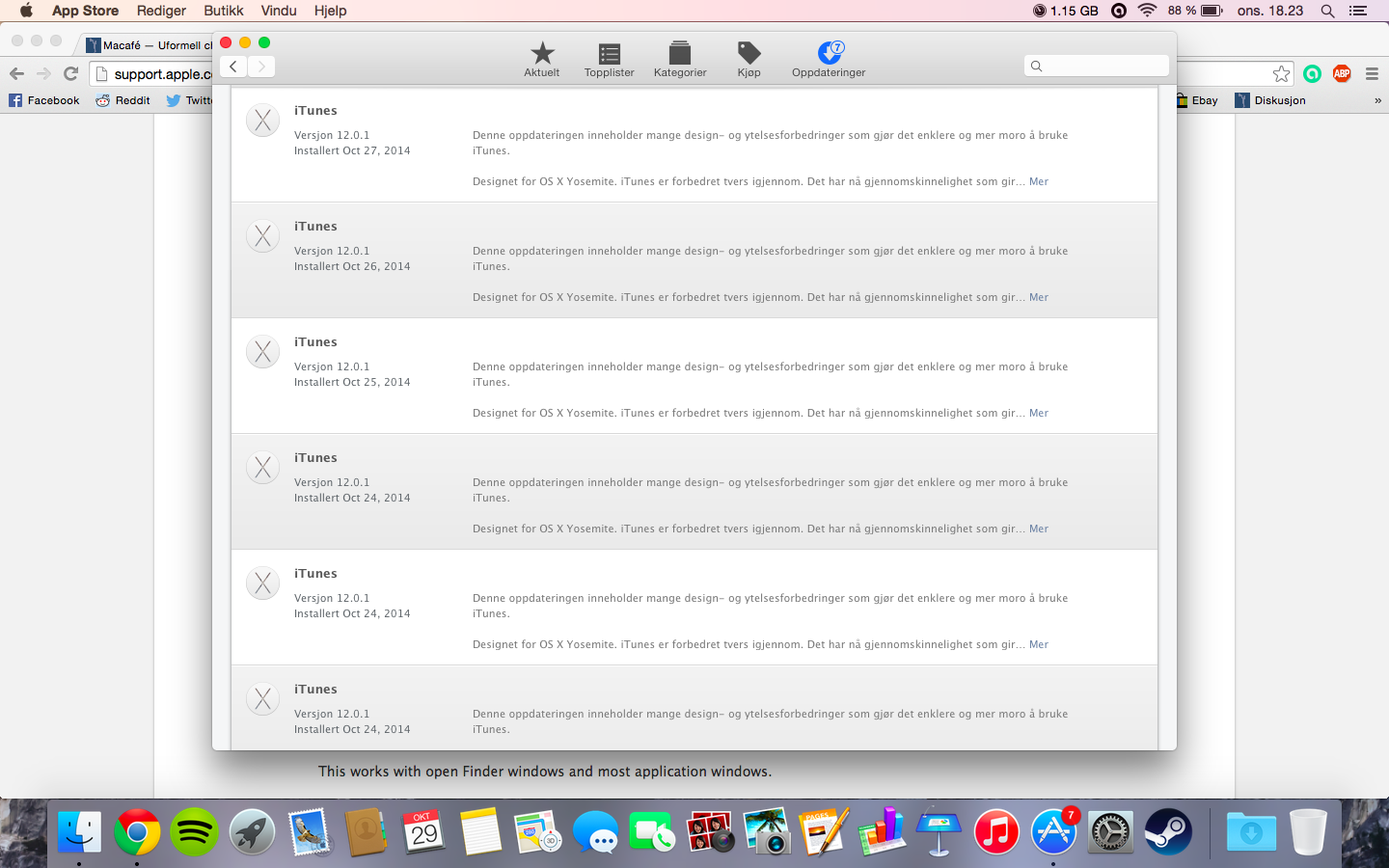
Task: Focus the App Store search field
Action: [x=1097, y=66]
